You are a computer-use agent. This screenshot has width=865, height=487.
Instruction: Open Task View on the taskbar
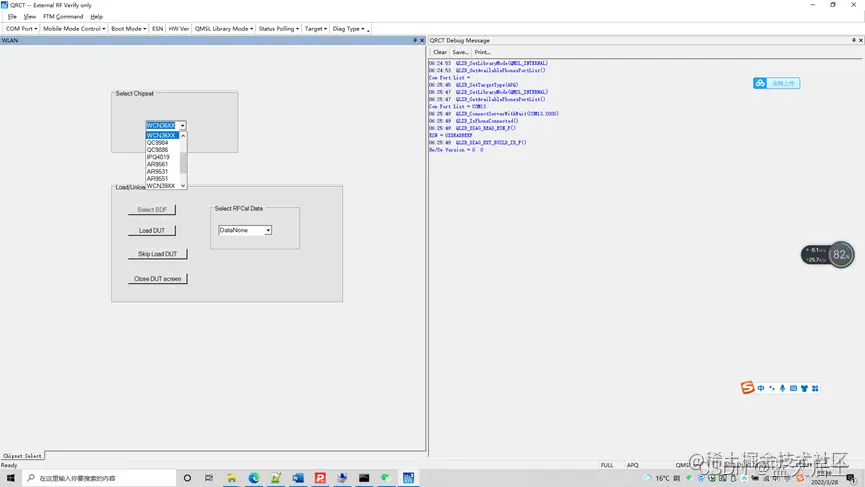pyautogui.click(x=209, y=478)
